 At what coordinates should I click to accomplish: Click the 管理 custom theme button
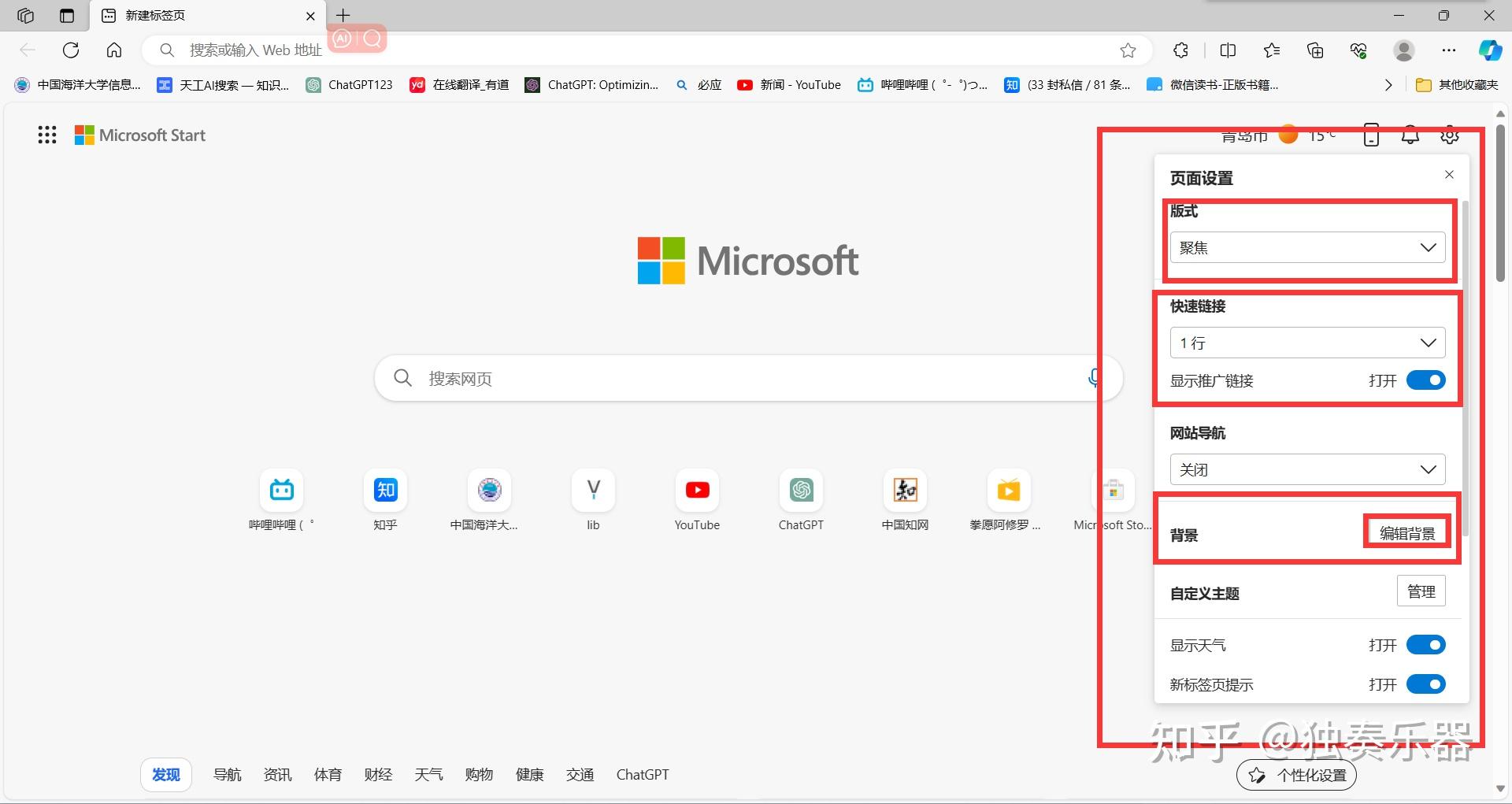1421,591
